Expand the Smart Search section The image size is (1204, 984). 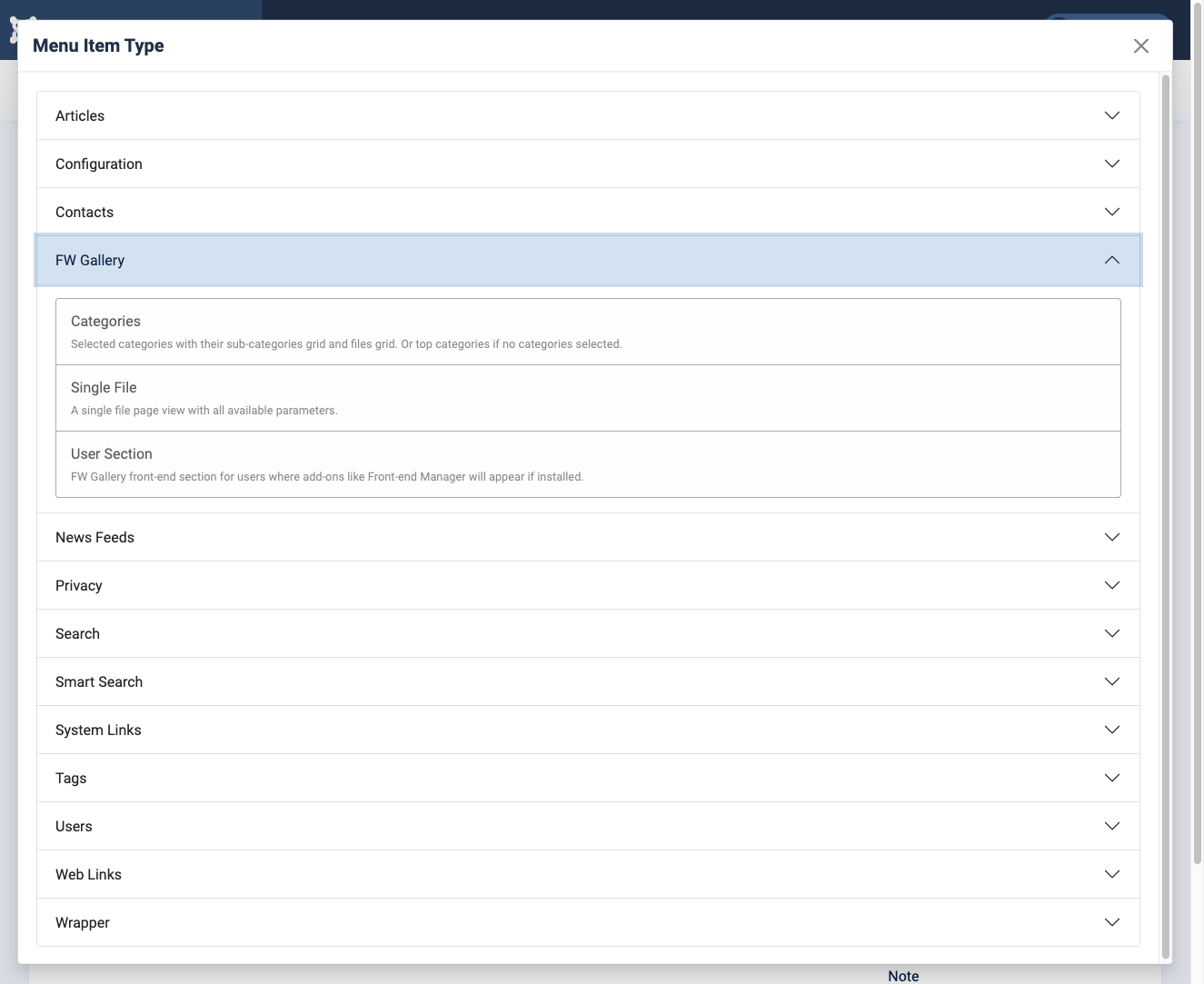tap(587, 681)
